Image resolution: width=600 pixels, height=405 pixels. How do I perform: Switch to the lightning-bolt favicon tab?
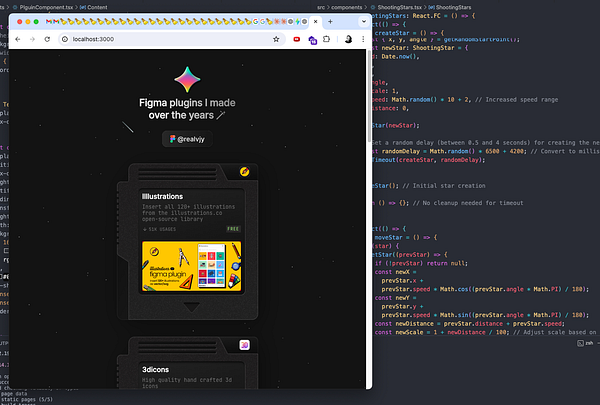[x=297, y=22]
